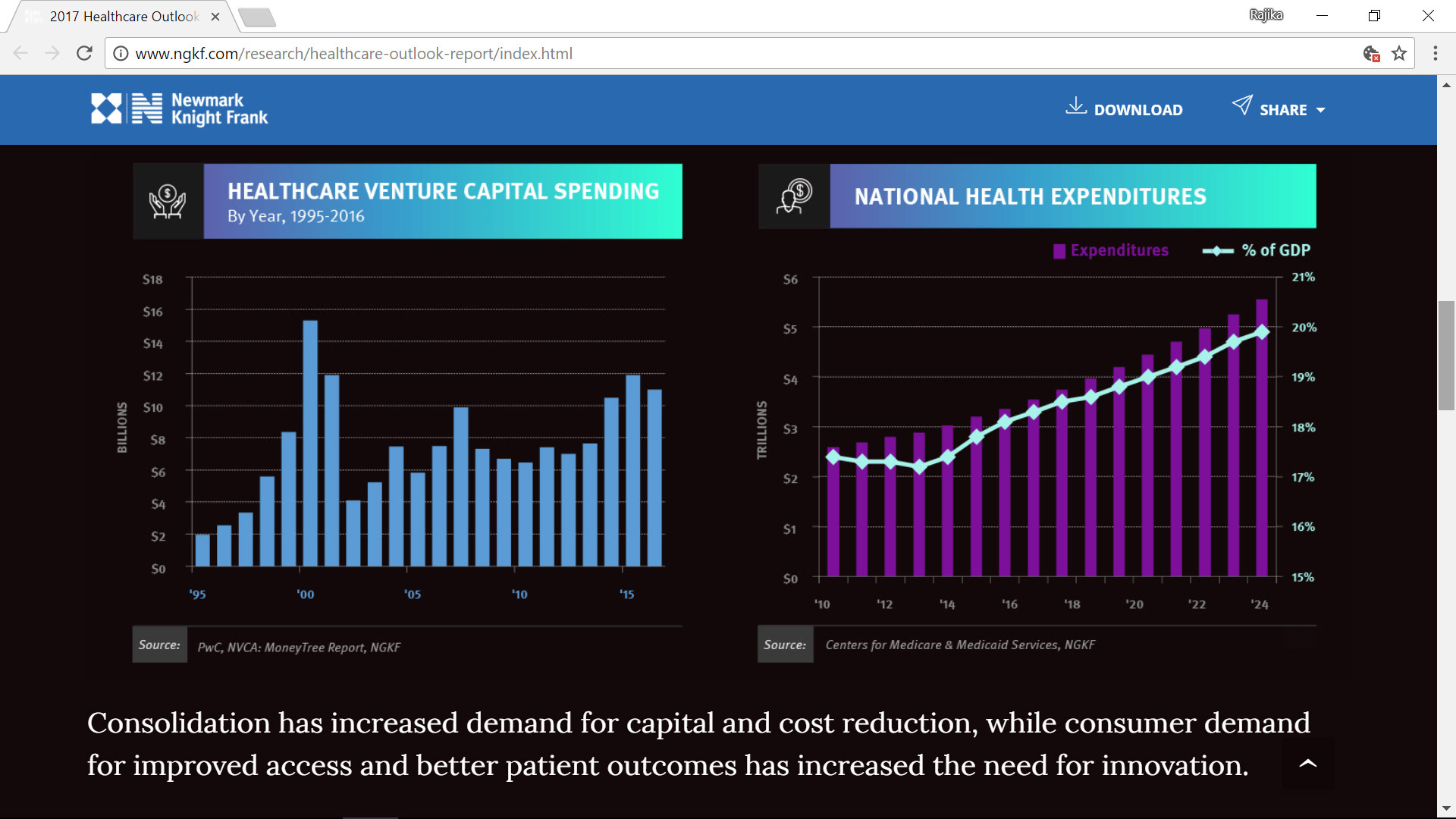This screenshot has height=819, width=1456.
Task: Open a new browser tab
Action: point(256,17)
